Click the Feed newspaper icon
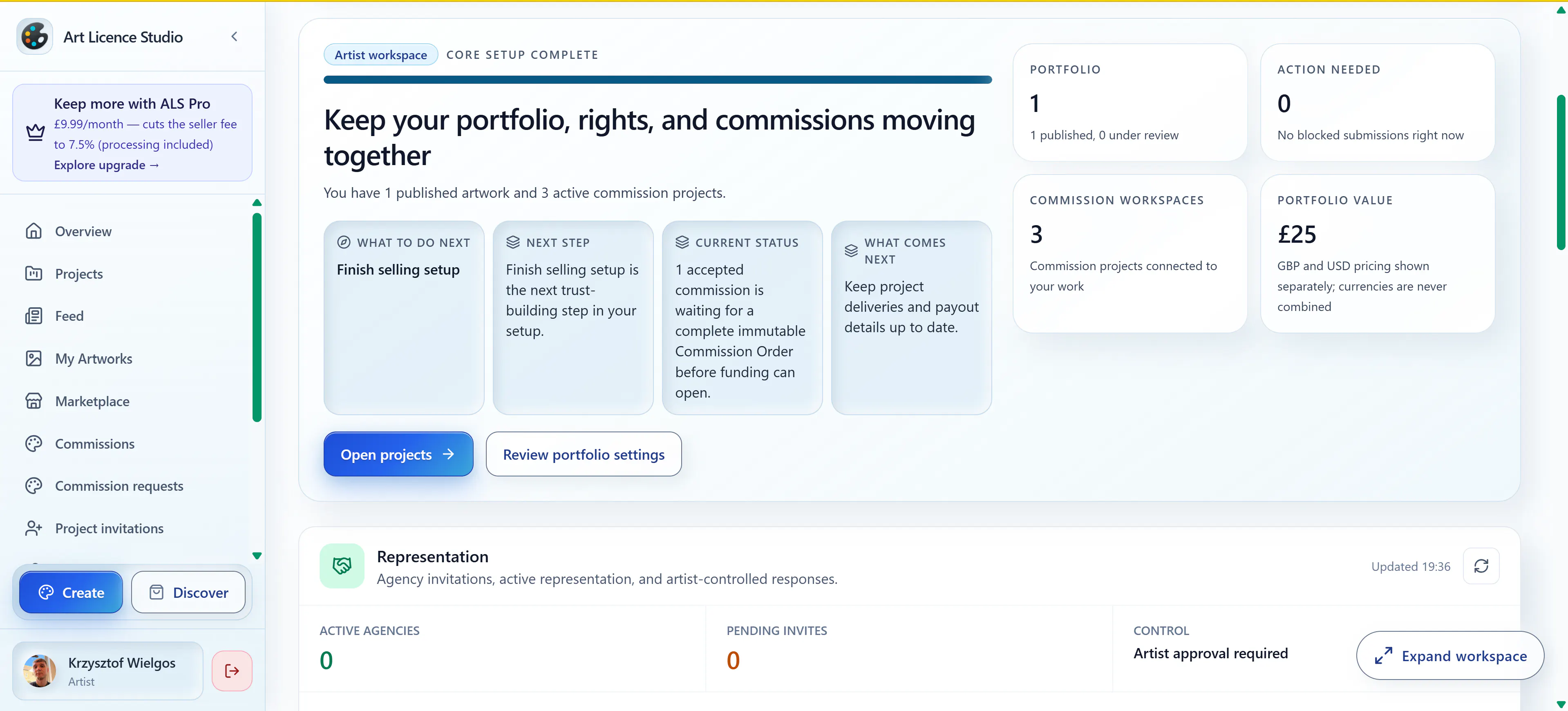Viewport: 1568px width, 711px height. point(34,316)
